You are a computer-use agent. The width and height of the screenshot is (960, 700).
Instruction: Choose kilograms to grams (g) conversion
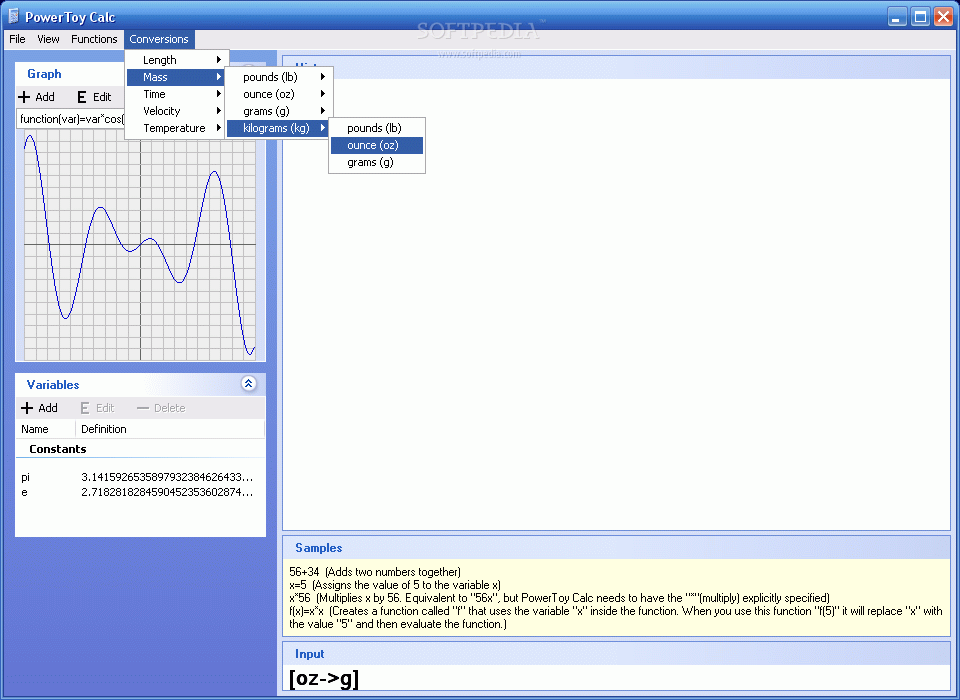click(x=377, y=162)
